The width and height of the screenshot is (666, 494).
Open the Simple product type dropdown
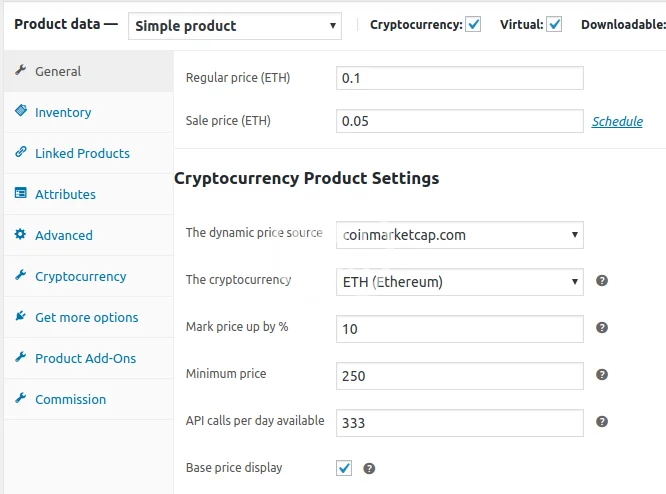tap(235, 26)
